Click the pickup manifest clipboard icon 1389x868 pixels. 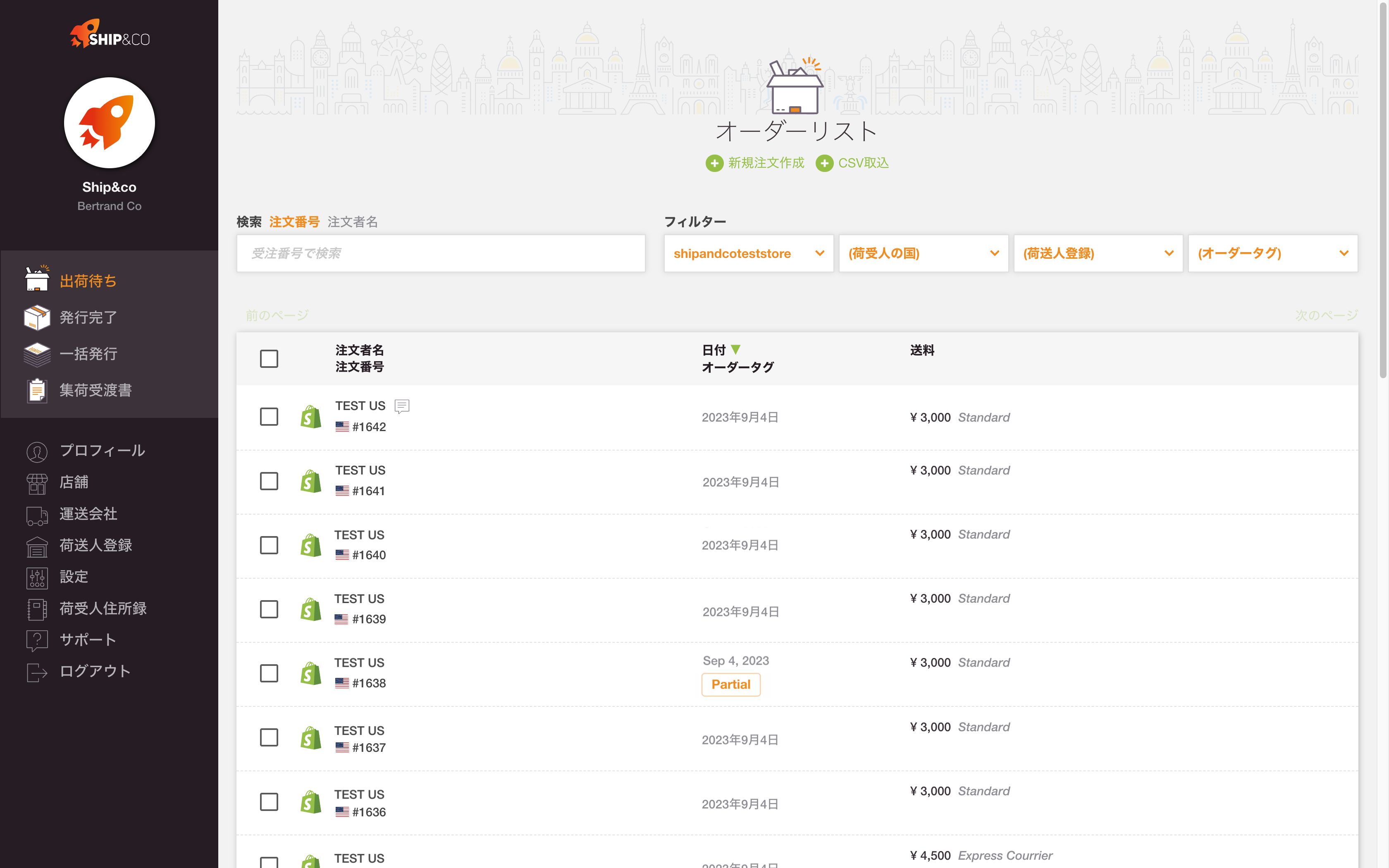[x=37, y=390]
